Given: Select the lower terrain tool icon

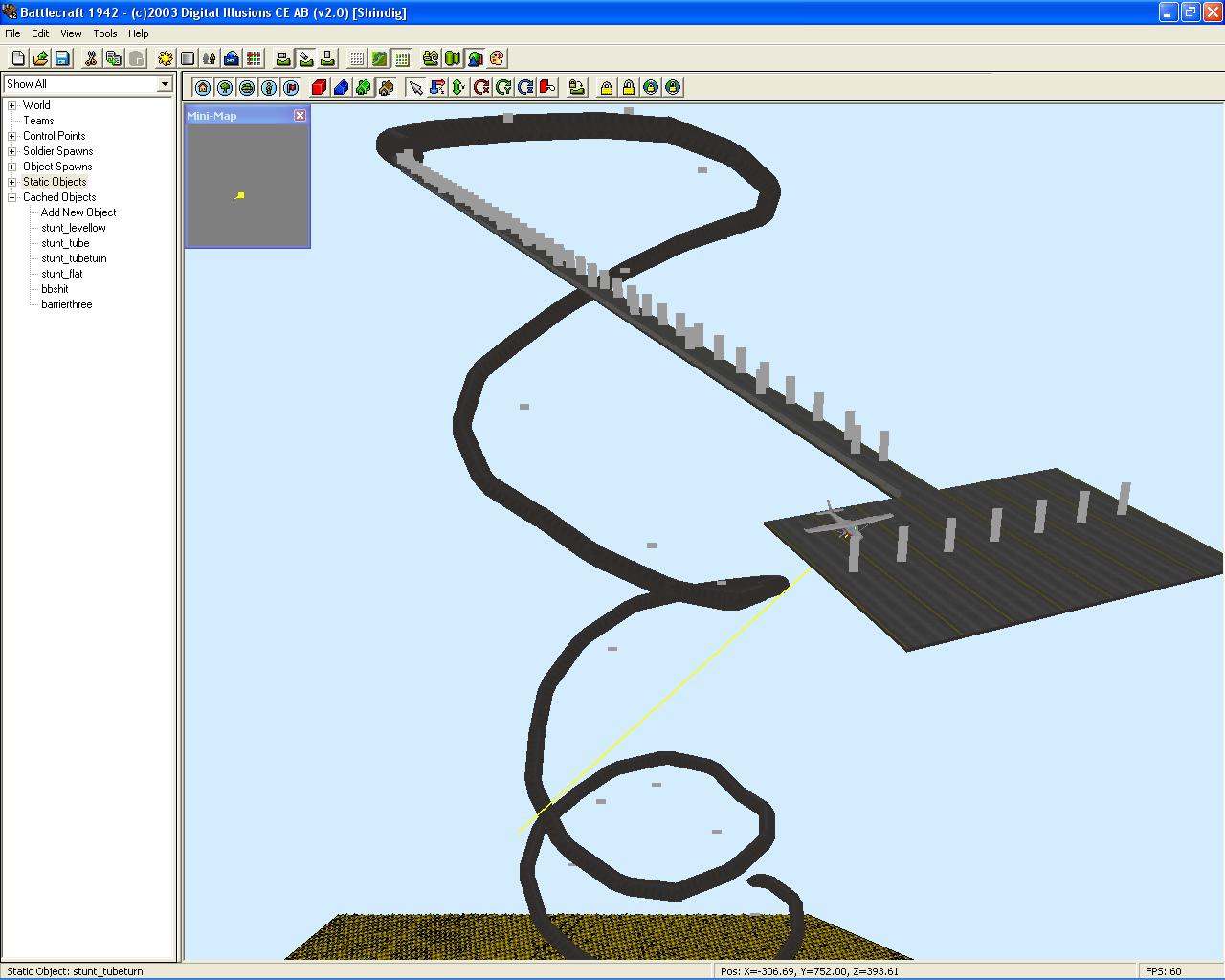Looking at the screenshot, I should (x=327, y=58).
